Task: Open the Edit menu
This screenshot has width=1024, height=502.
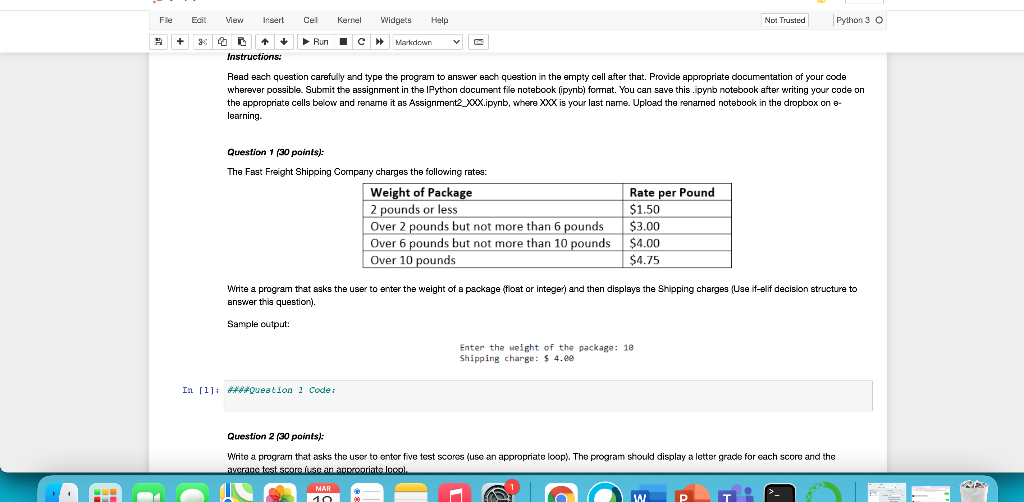Action: click(x=199, y=20)
